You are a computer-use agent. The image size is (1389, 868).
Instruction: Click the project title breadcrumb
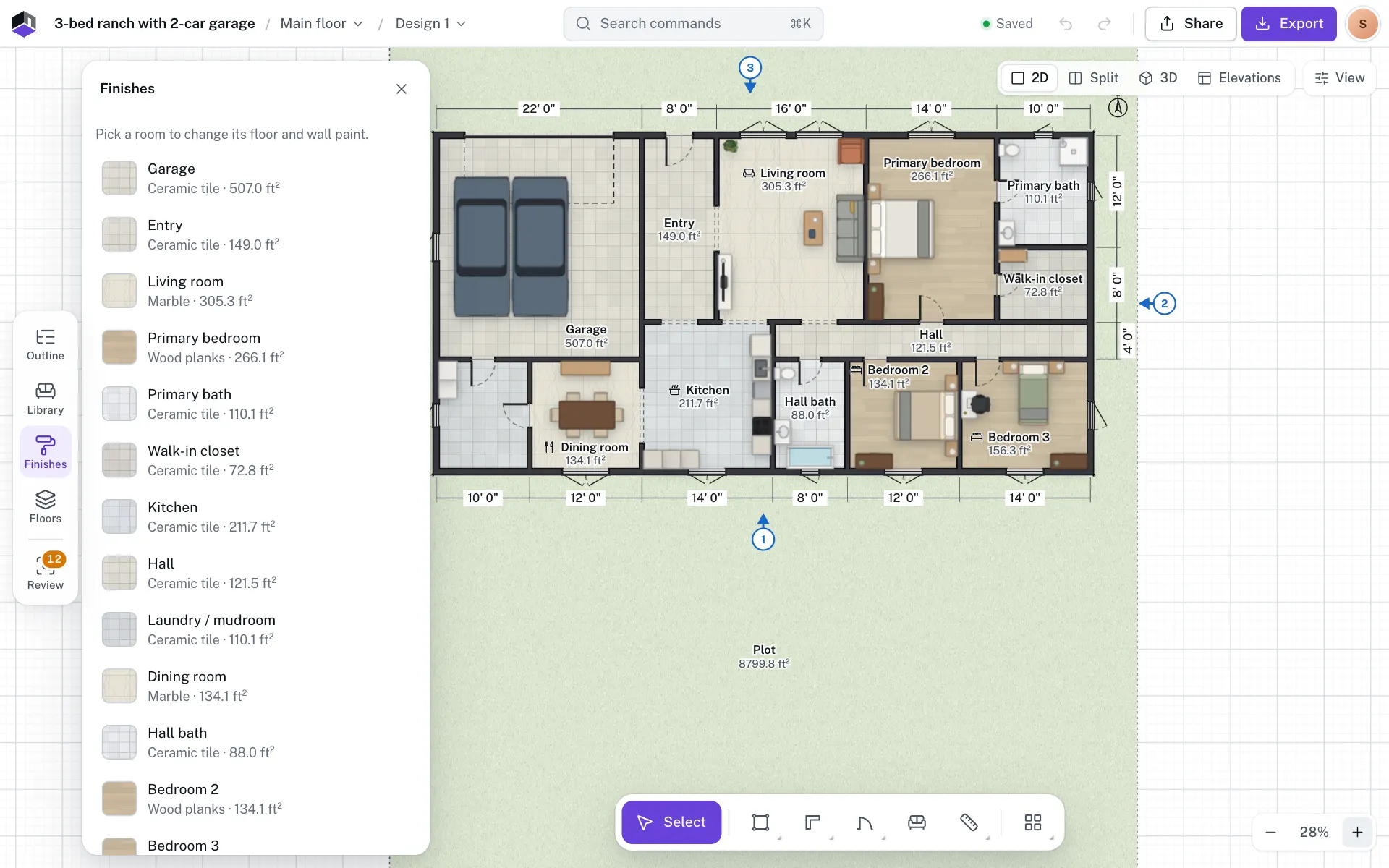[155, 24]
